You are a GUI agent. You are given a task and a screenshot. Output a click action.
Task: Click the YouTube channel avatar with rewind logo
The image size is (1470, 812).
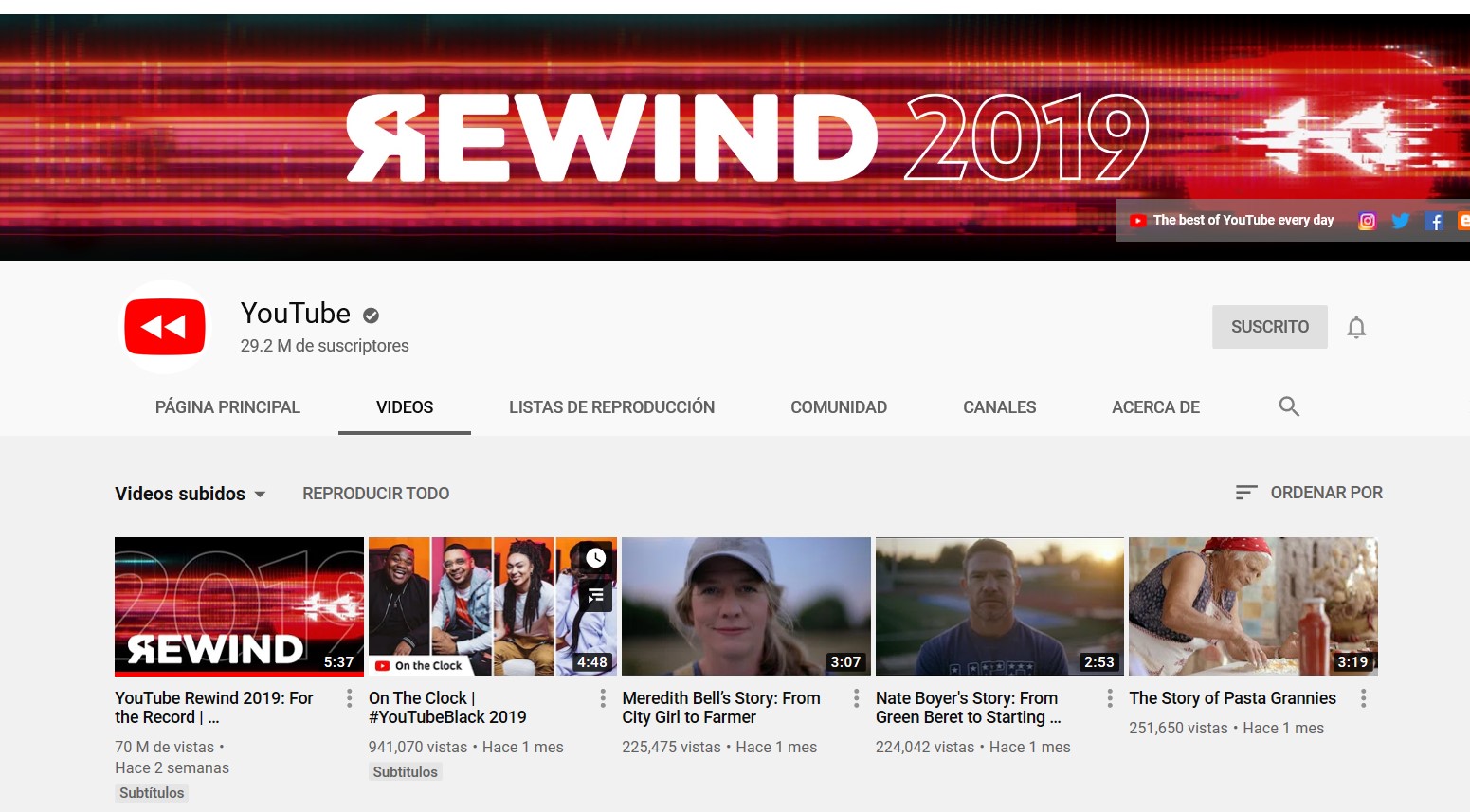pyautogui.click(x=165, y=327)
